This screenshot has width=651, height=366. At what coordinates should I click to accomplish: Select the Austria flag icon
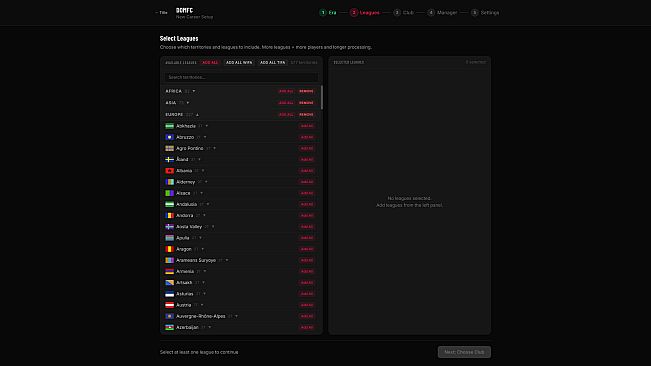169,305
